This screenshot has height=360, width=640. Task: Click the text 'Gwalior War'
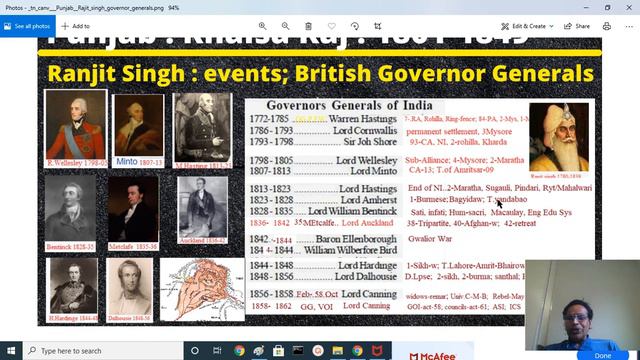point(430,239)
